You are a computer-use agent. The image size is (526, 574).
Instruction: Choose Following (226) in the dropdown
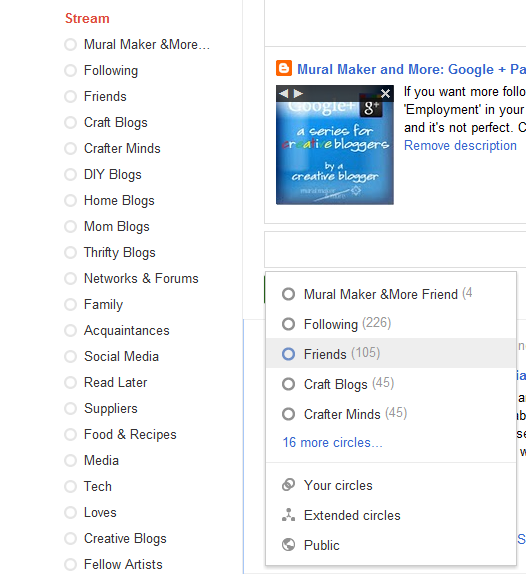[x=391, y=324]
